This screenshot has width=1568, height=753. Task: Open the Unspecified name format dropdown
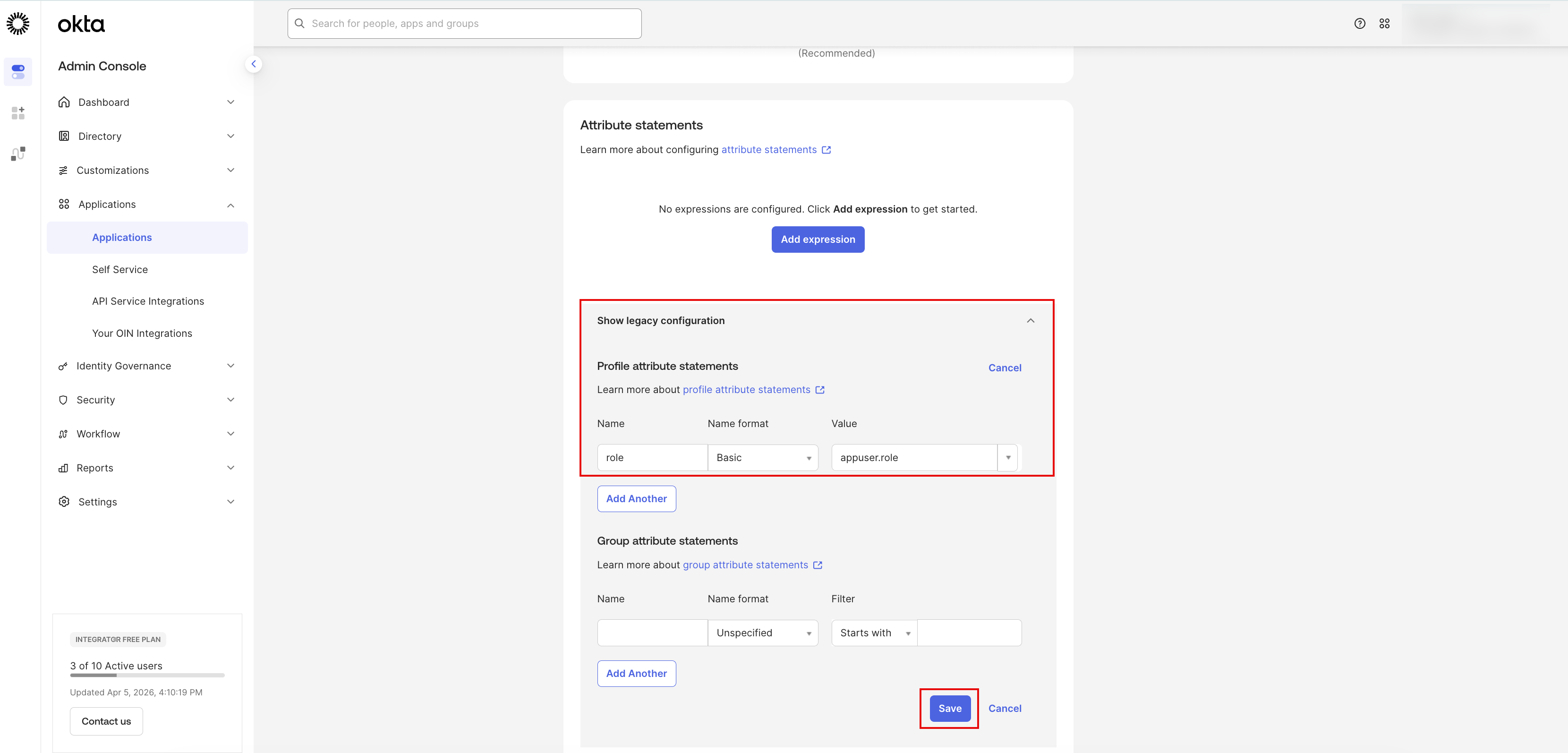click(x=763, y=633)
